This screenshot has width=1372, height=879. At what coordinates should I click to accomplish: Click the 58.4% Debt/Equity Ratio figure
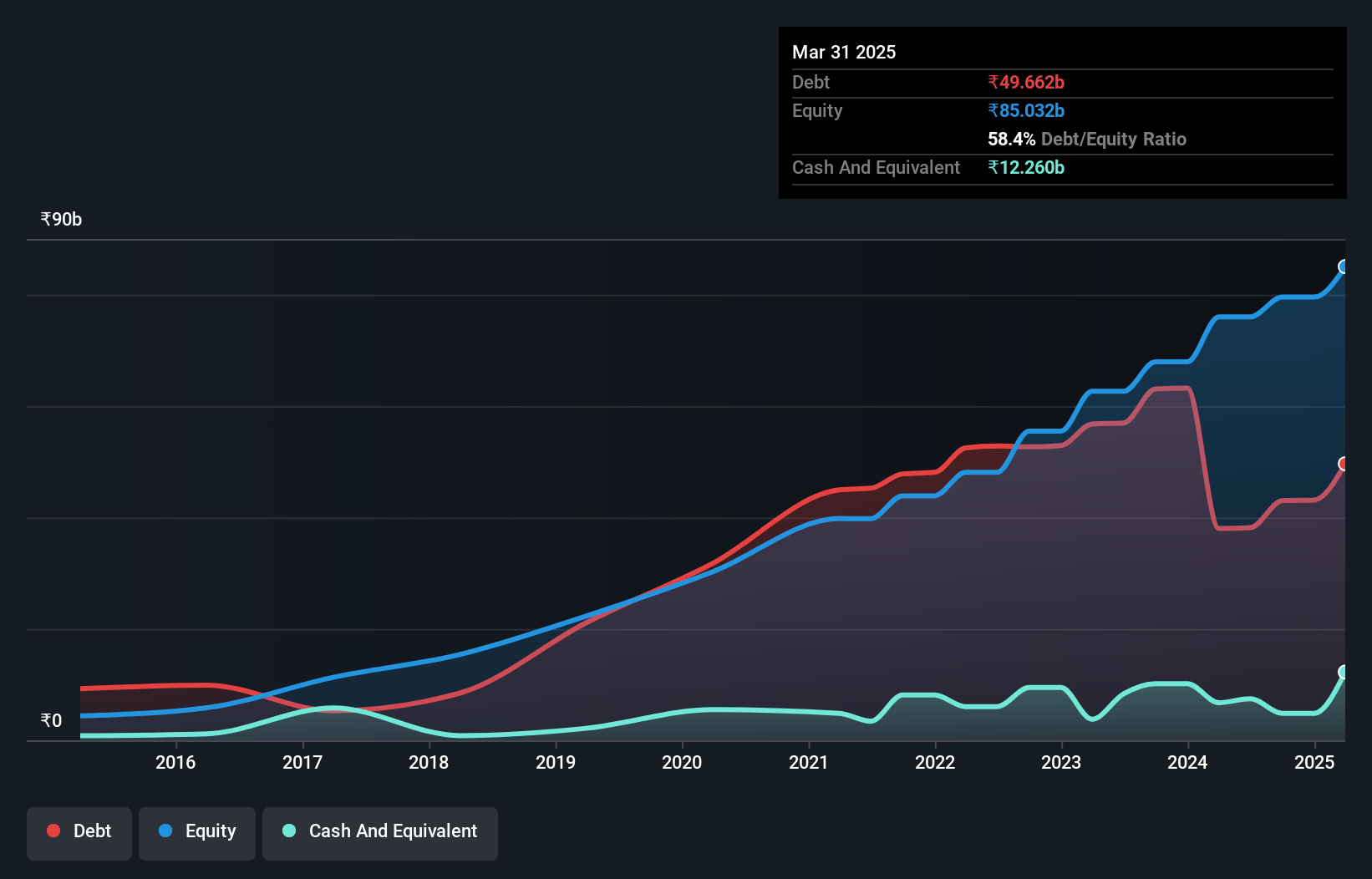1011,139
